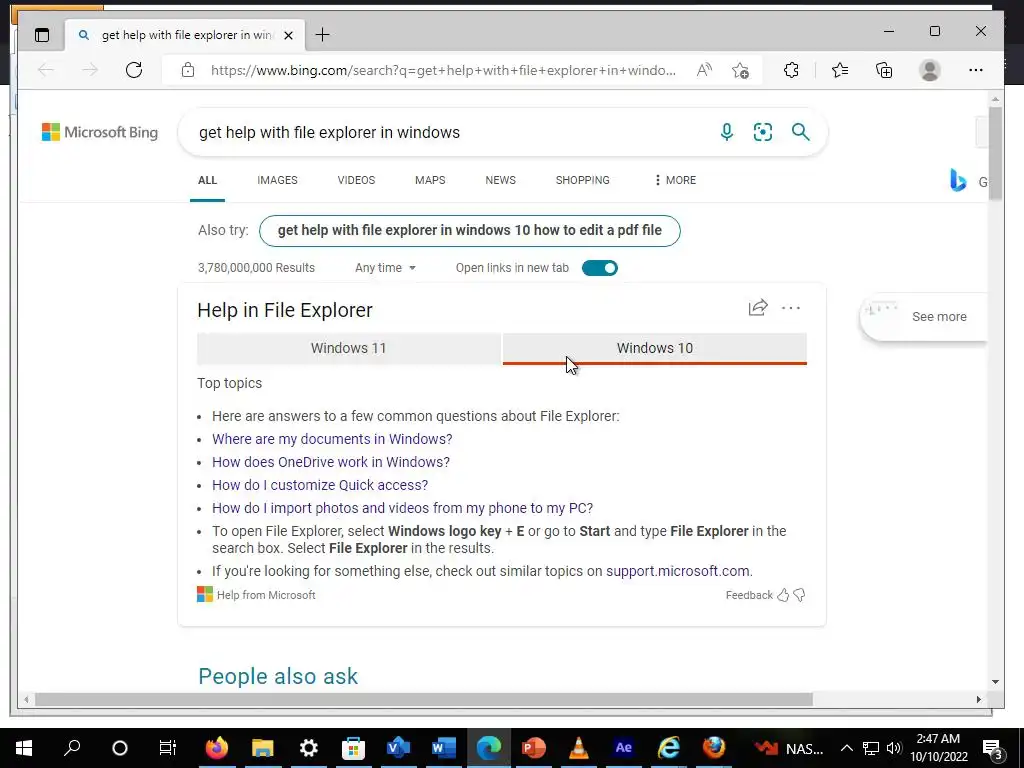Give thumbs down feedback
1024x768 pixels.
[x=799, y=595]
